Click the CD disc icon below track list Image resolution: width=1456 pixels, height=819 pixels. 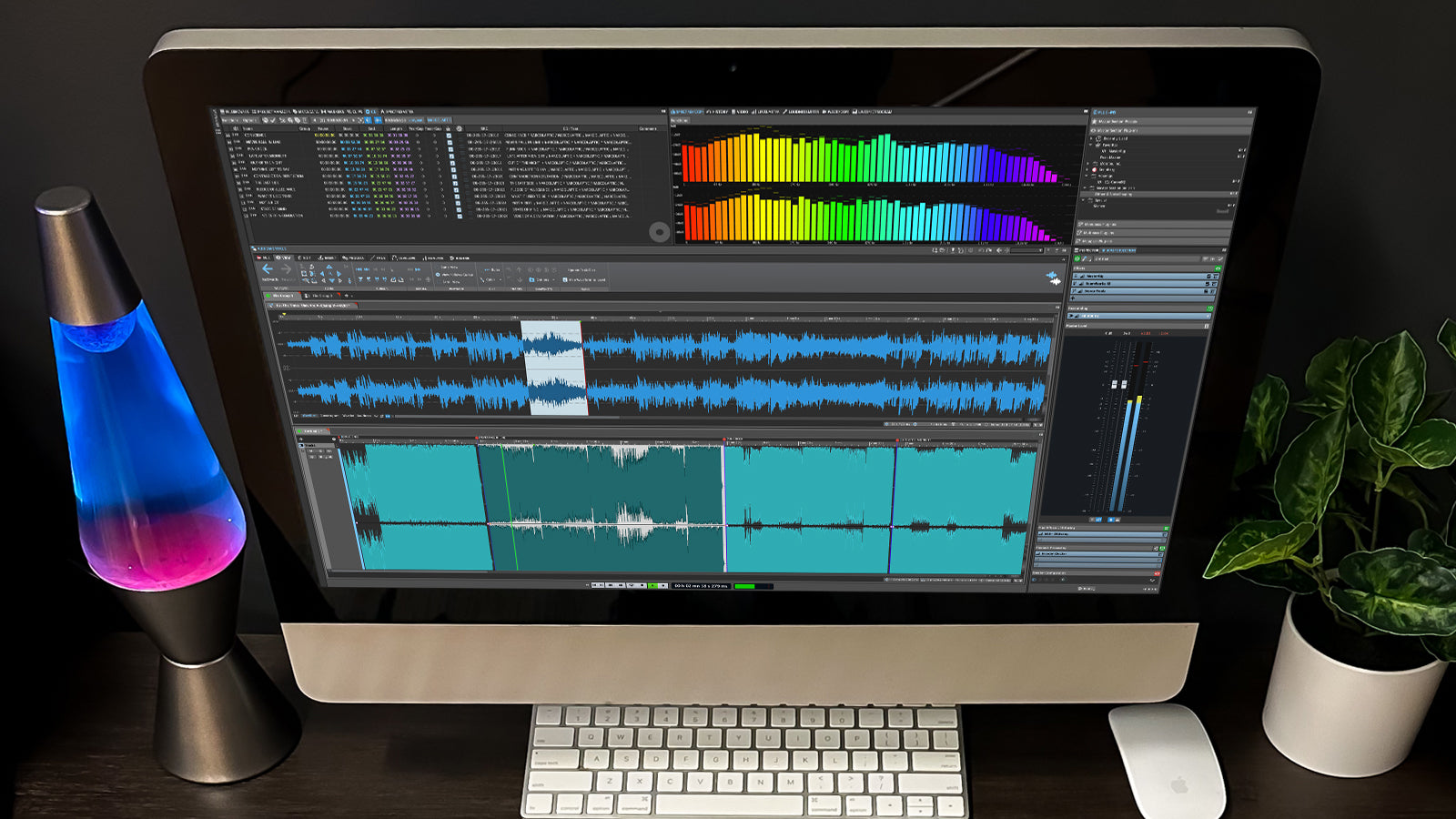660,232
